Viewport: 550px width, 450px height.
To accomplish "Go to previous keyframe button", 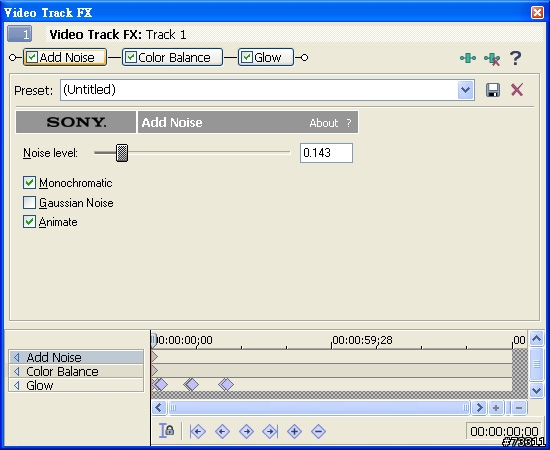I will click(x=222, y=431).
